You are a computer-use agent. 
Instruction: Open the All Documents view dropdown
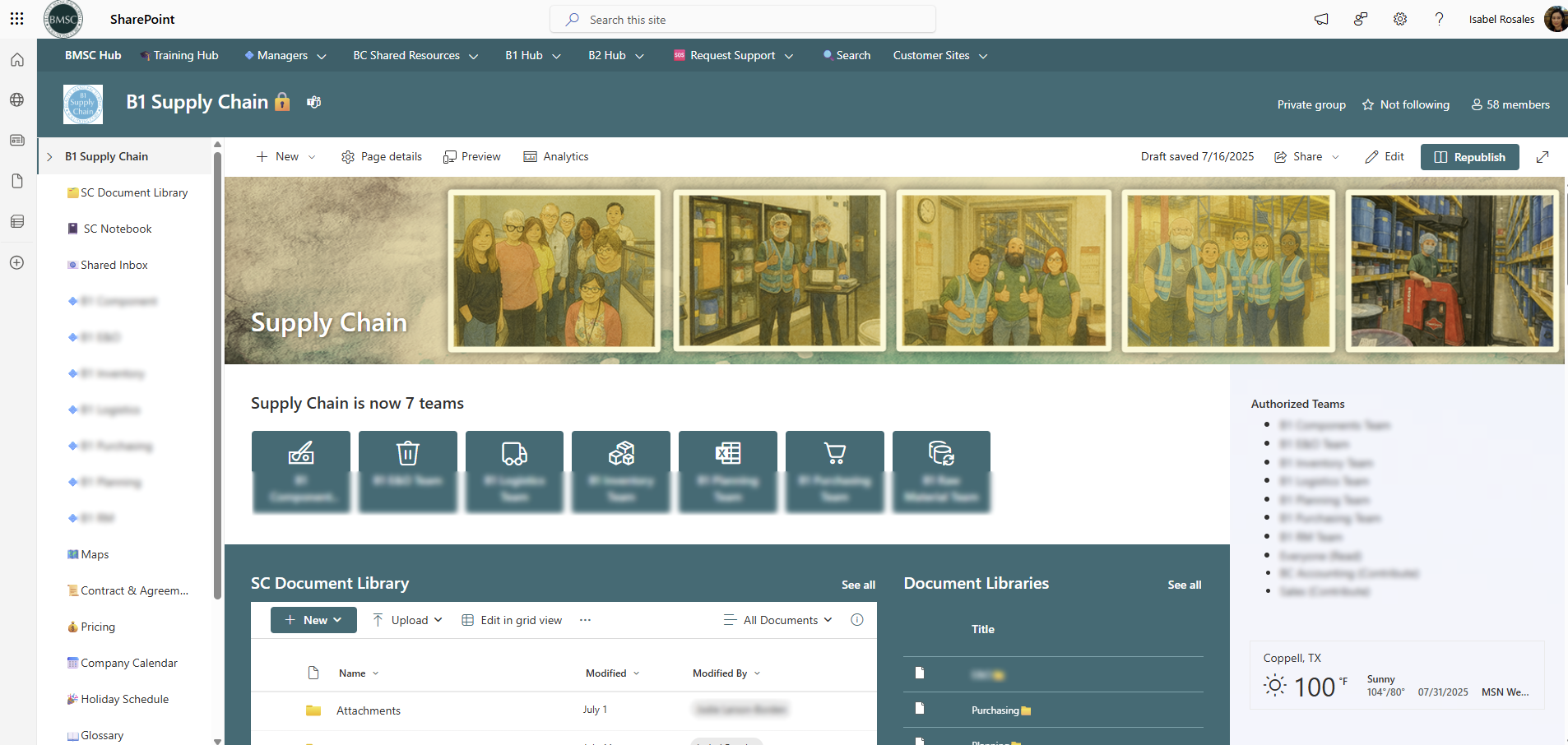pyautogui.click(x=778, y=620)
